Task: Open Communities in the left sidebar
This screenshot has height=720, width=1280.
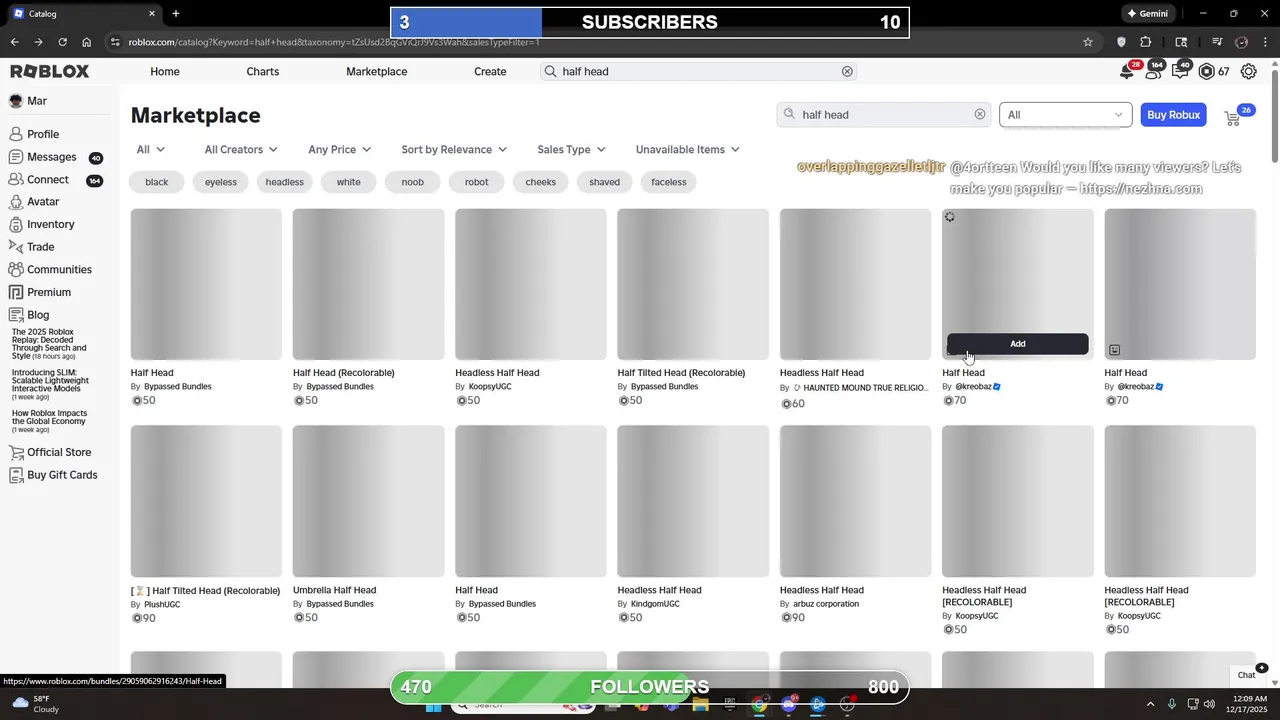Action: [59, 270]
